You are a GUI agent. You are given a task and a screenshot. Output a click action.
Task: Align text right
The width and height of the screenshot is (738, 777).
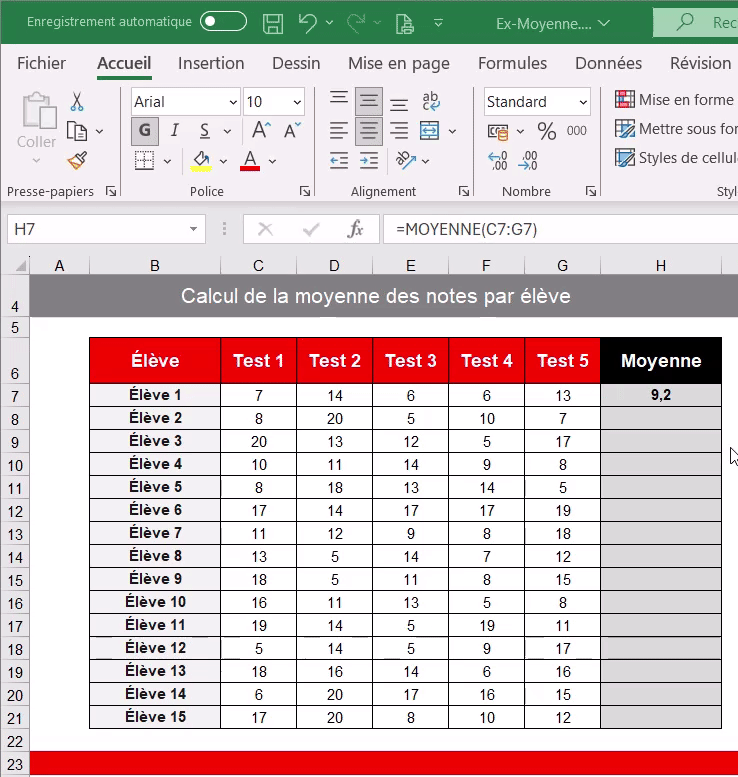[398, 131]
